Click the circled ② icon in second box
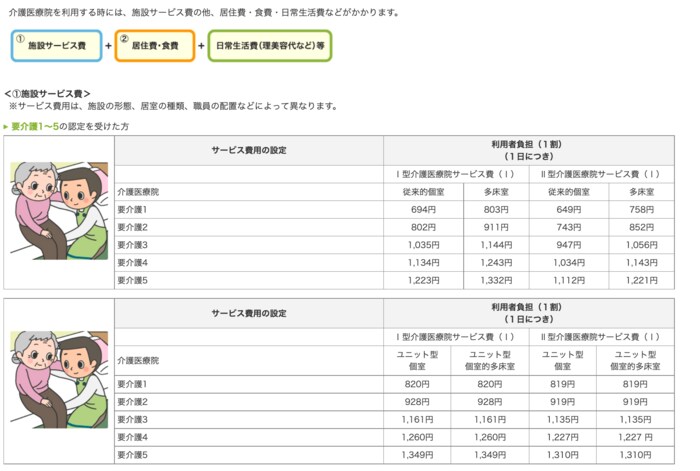700x471 pixels. point(123,38)
